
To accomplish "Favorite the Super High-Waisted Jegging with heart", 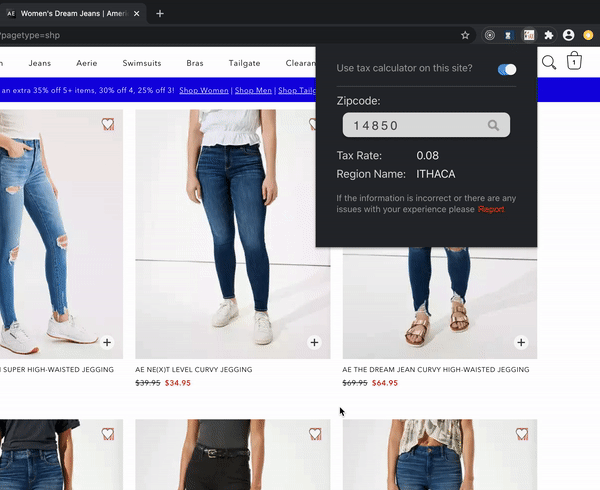I will coord(108,124).
